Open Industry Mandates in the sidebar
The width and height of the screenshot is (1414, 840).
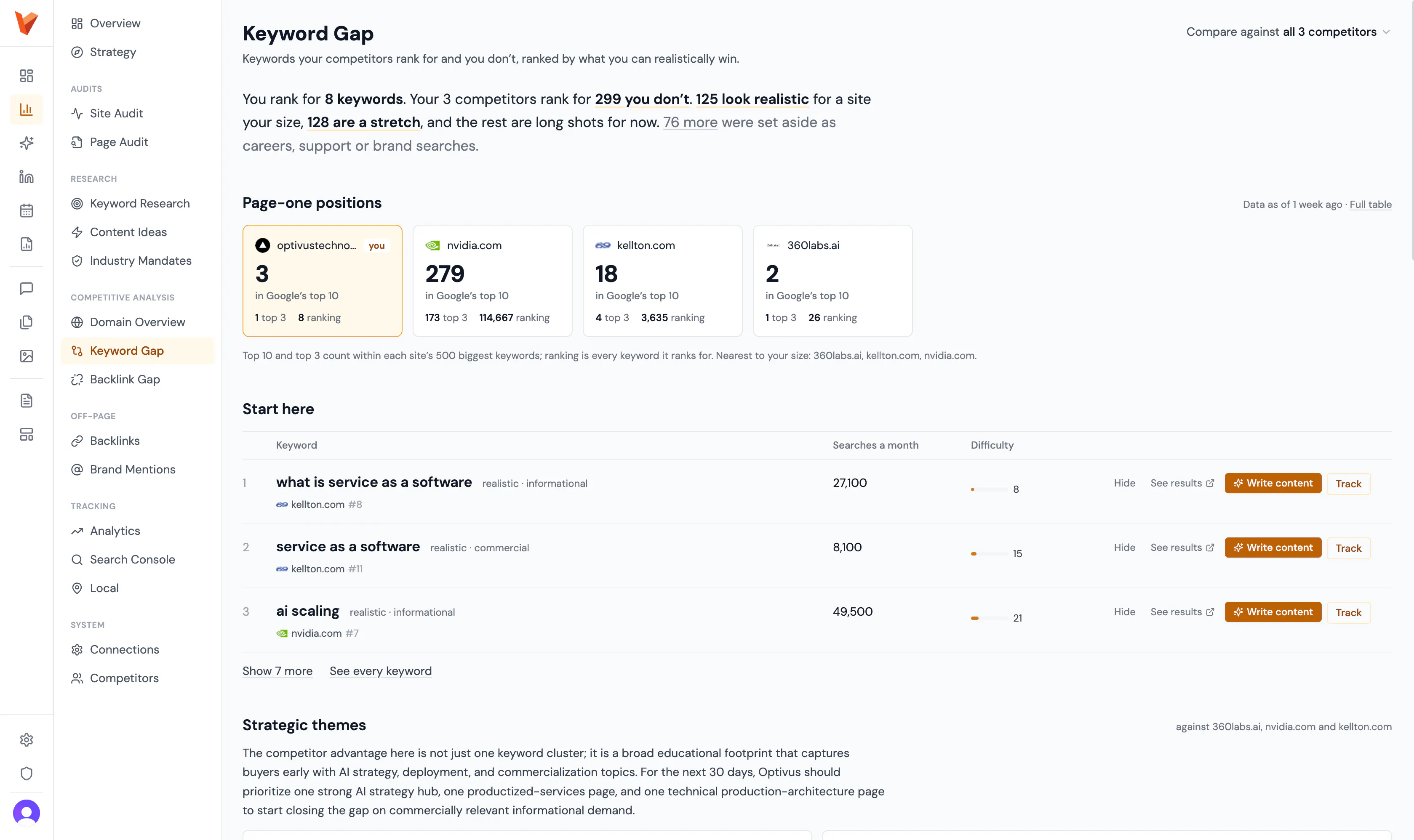(138, 261)
